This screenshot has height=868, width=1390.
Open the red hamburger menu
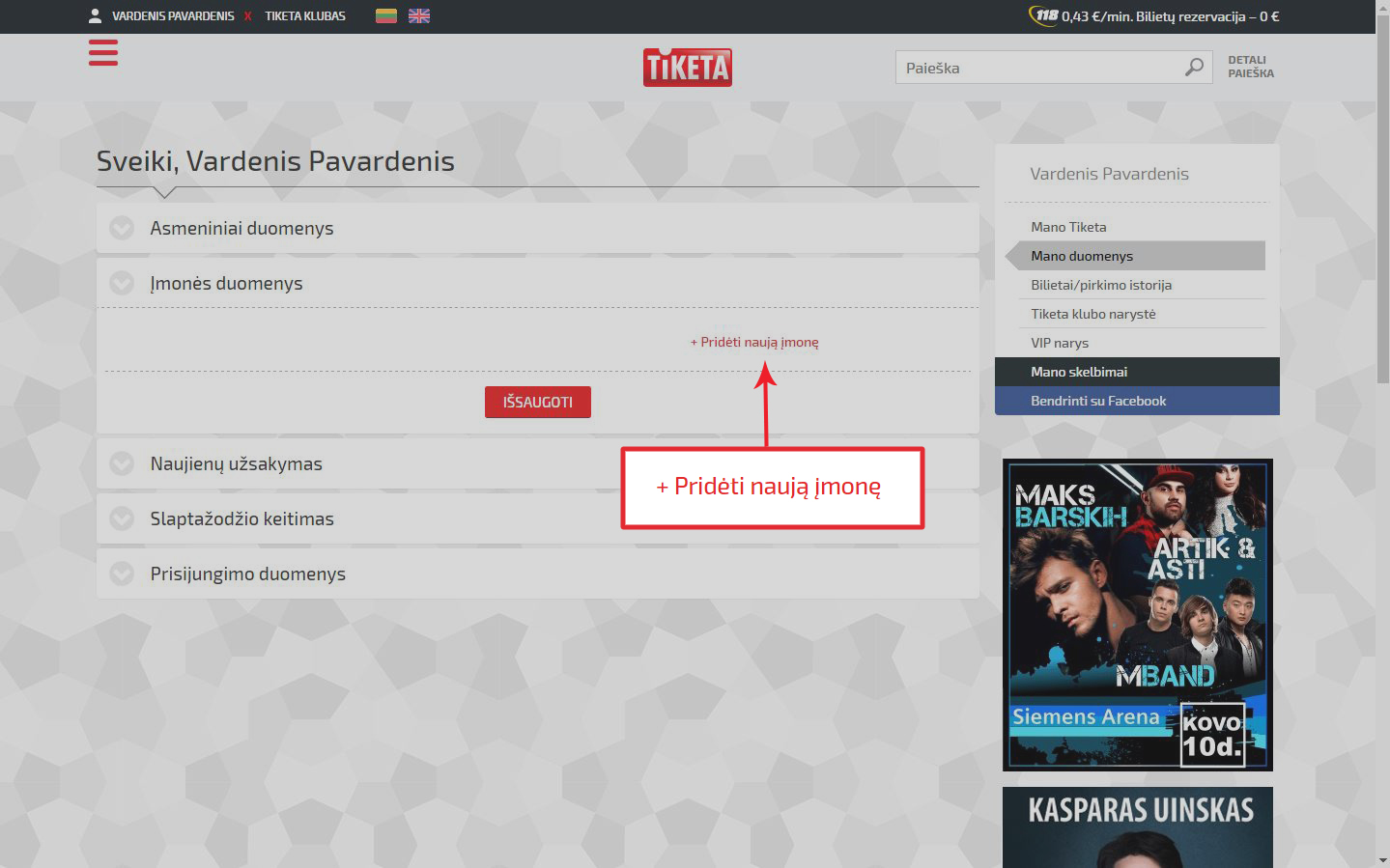click(103, 52)
